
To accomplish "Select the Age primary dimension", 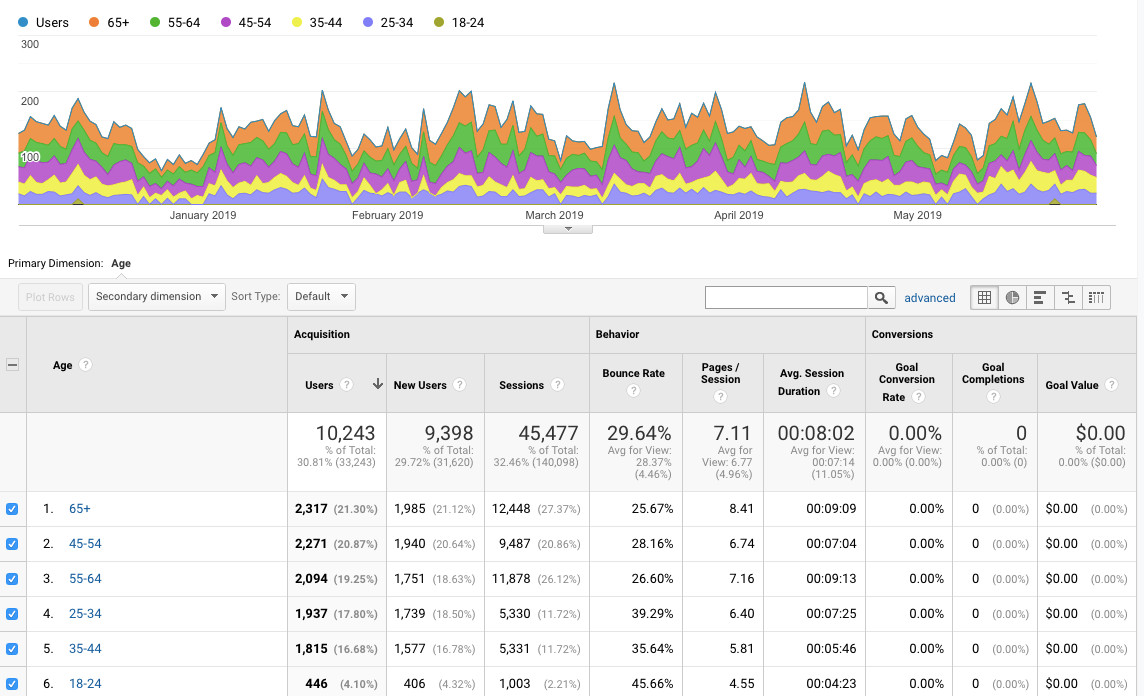I will point(121,264).
